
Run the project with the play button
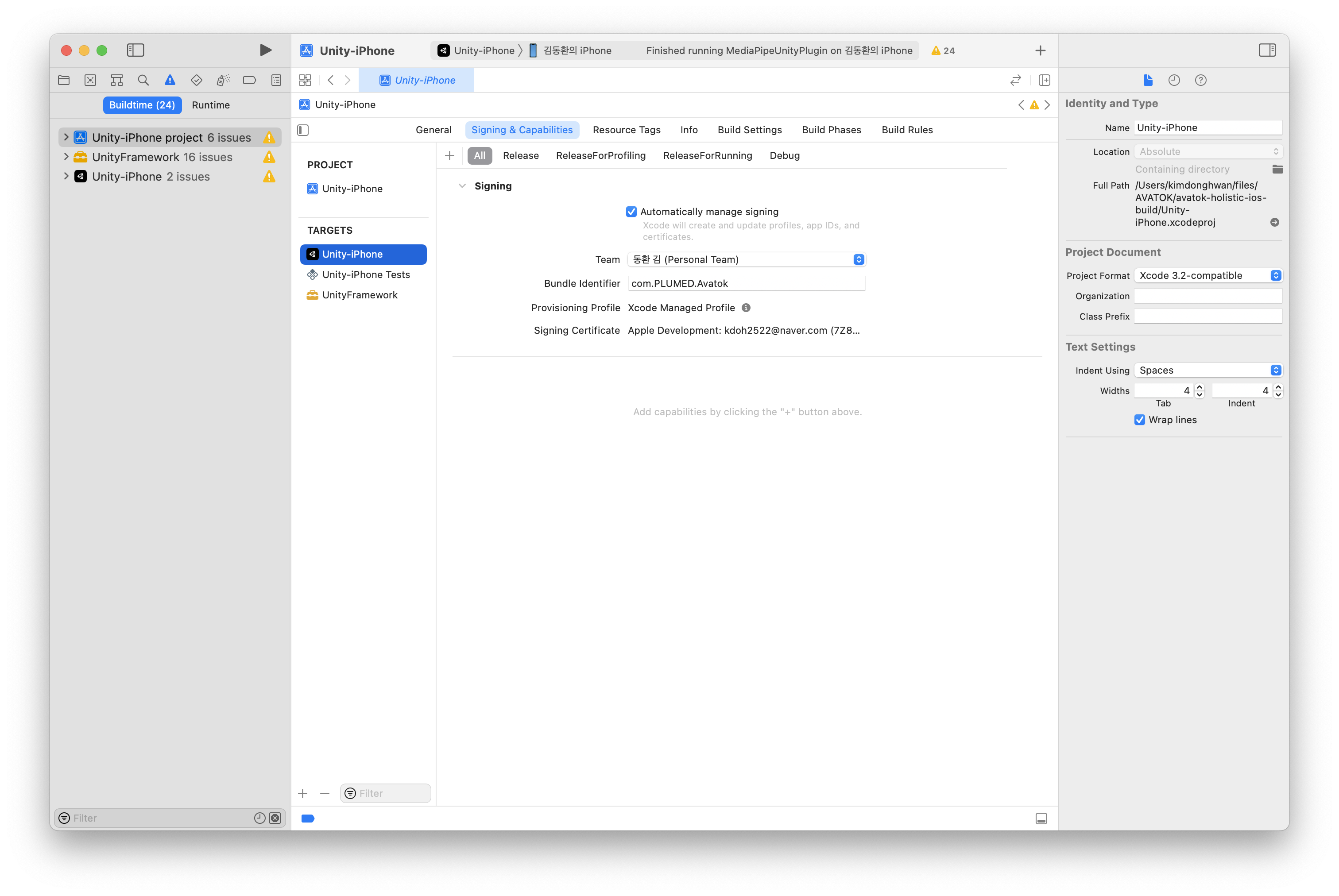(x=265, y=50)
